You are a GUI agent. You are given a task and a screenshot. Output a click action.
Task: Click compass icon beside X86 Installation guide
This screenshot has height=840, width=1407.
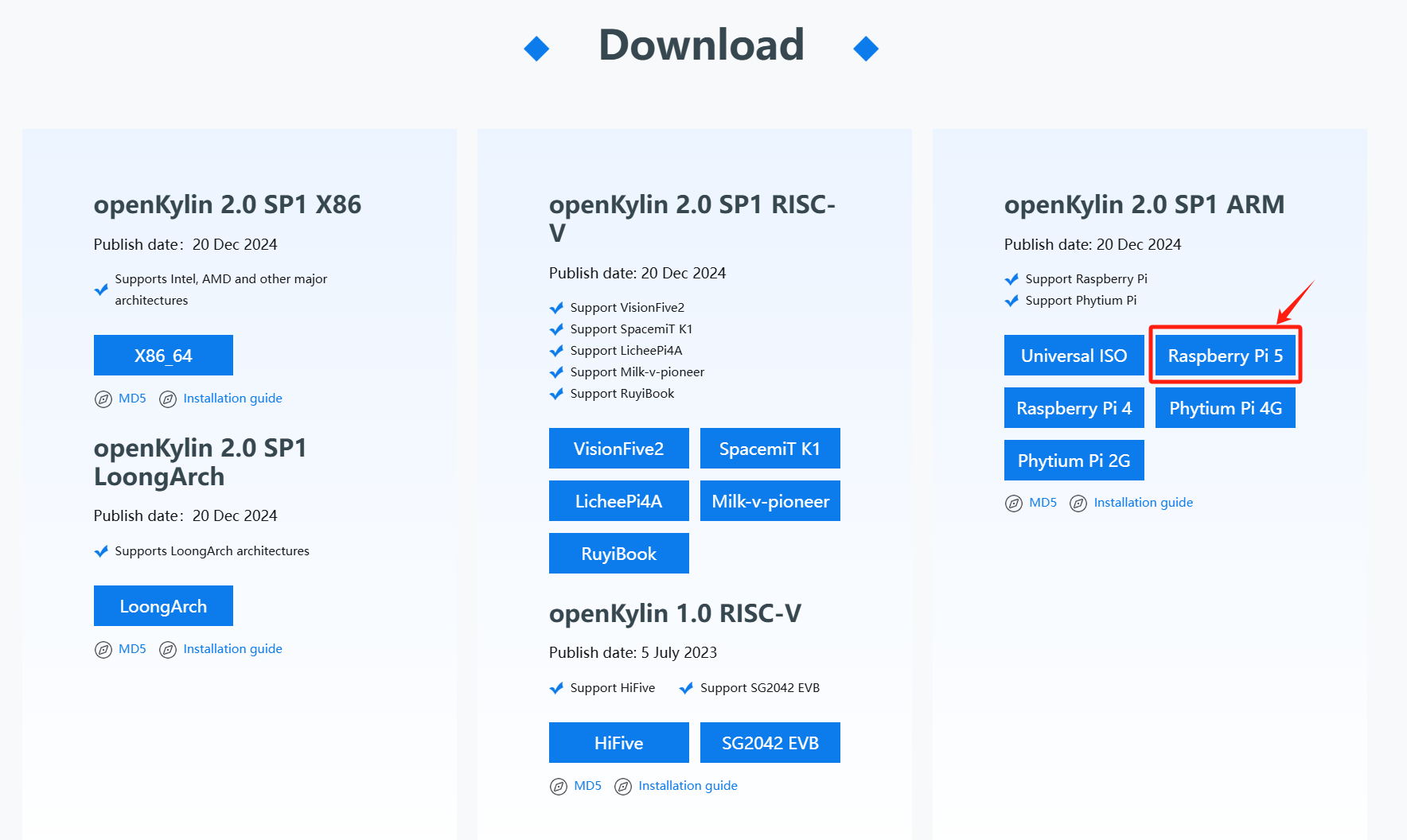(168, 399)
